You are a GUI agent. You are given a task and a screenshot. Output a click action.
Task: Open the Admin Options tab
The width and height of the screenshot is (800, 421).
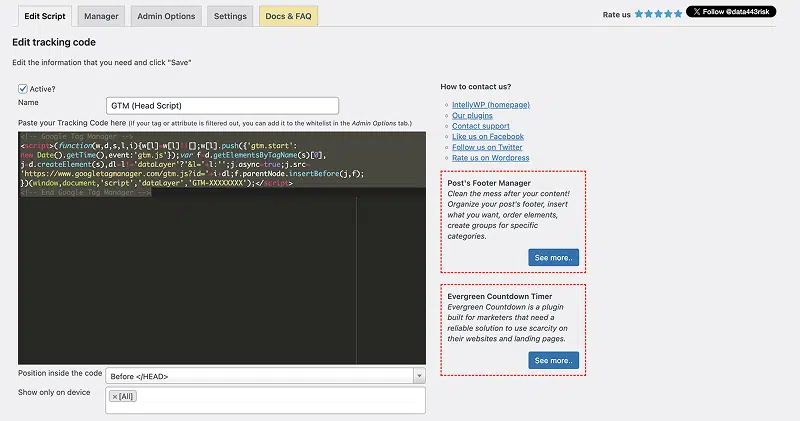(166, 16)
